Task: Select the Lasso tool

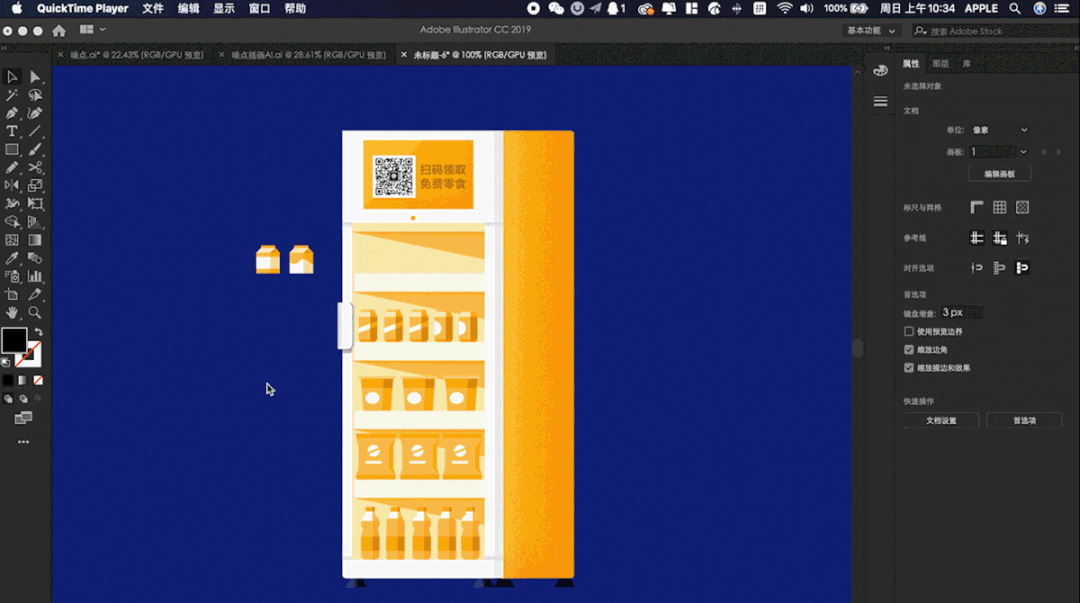Action: (x=34, y=95)
